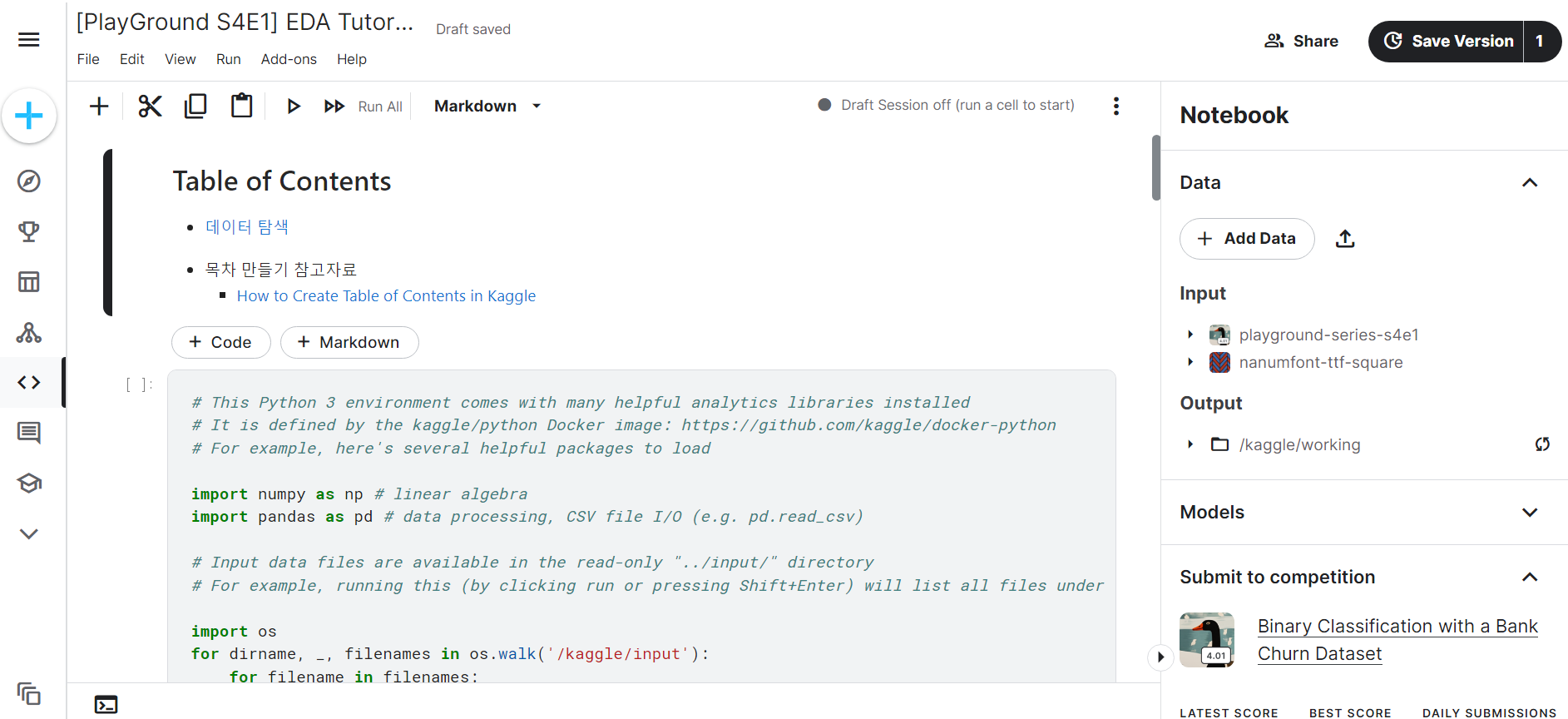Open the Edit menu
1568x719 pixels.
(x=132, y=59)
